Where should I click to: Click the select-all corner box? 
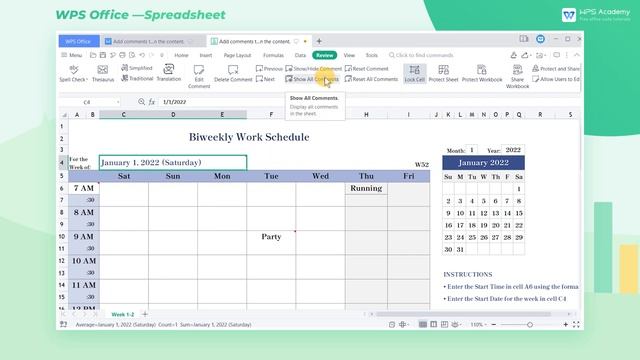(x=64, y=115)
